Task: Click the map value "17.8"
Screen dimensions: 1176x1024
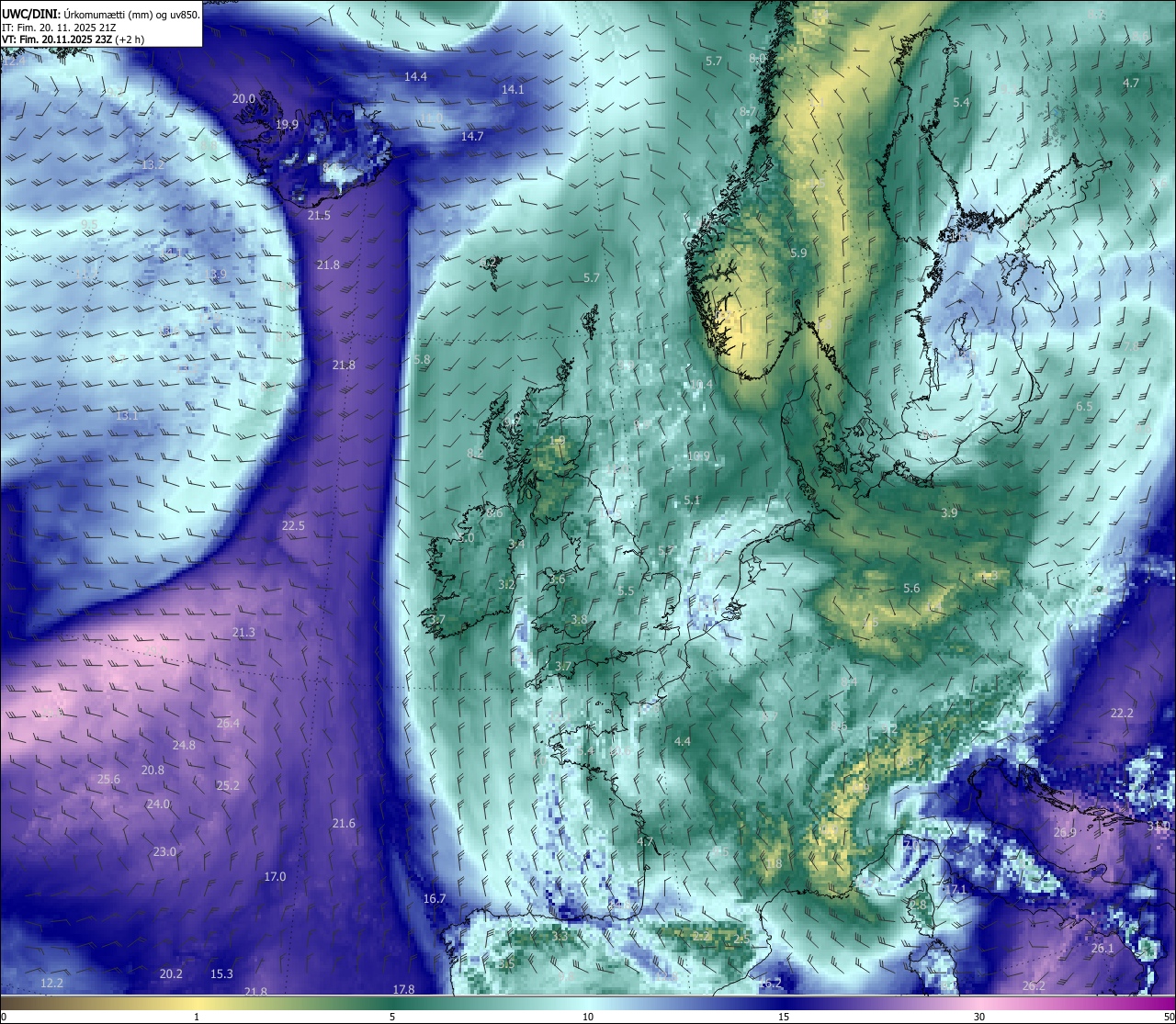Action: (403, 989)
